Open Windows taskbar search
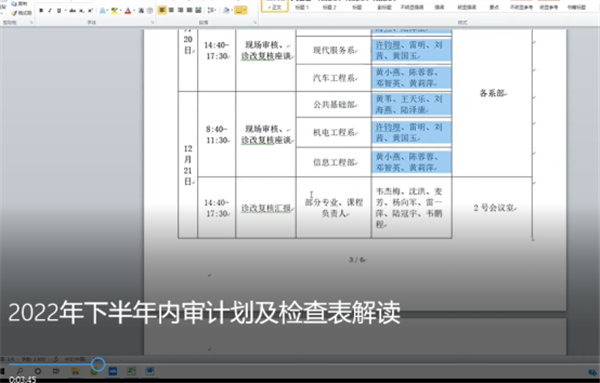The height and width of the screenshot is (383, 600). (20, 371)
